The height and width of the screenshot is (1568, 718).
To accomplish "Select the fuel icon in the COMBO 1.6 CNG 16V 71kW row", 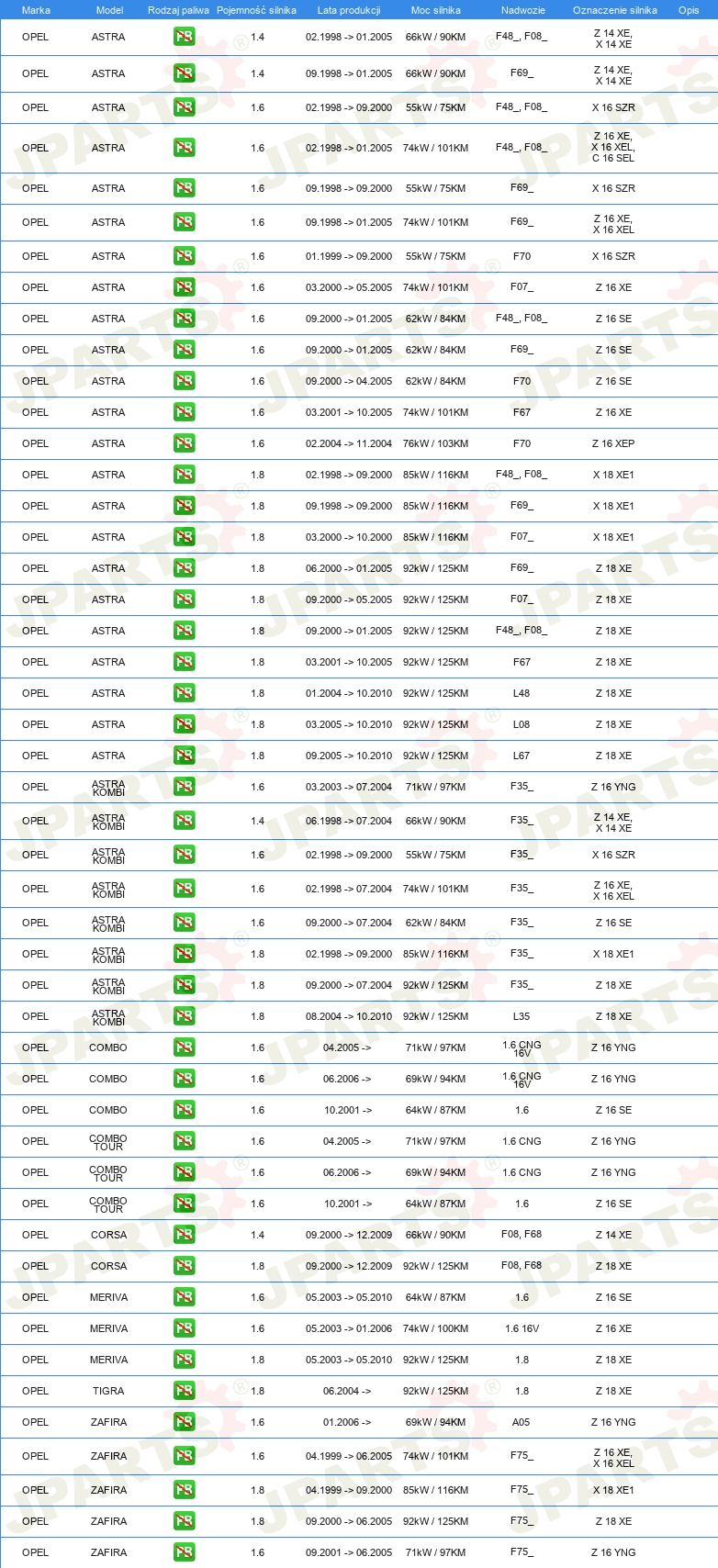I will (184, 1047).
